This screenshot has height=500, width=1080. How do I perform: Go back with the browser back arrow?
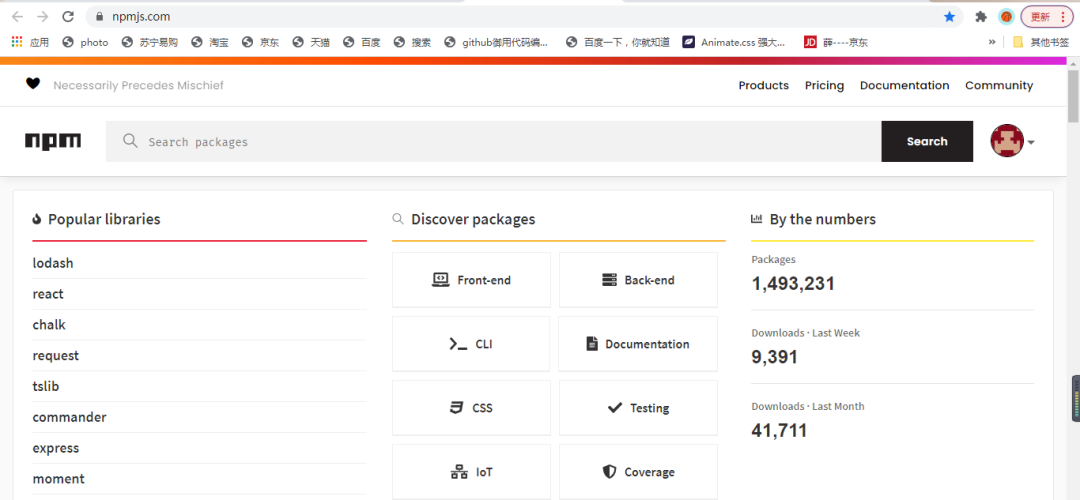17,17
